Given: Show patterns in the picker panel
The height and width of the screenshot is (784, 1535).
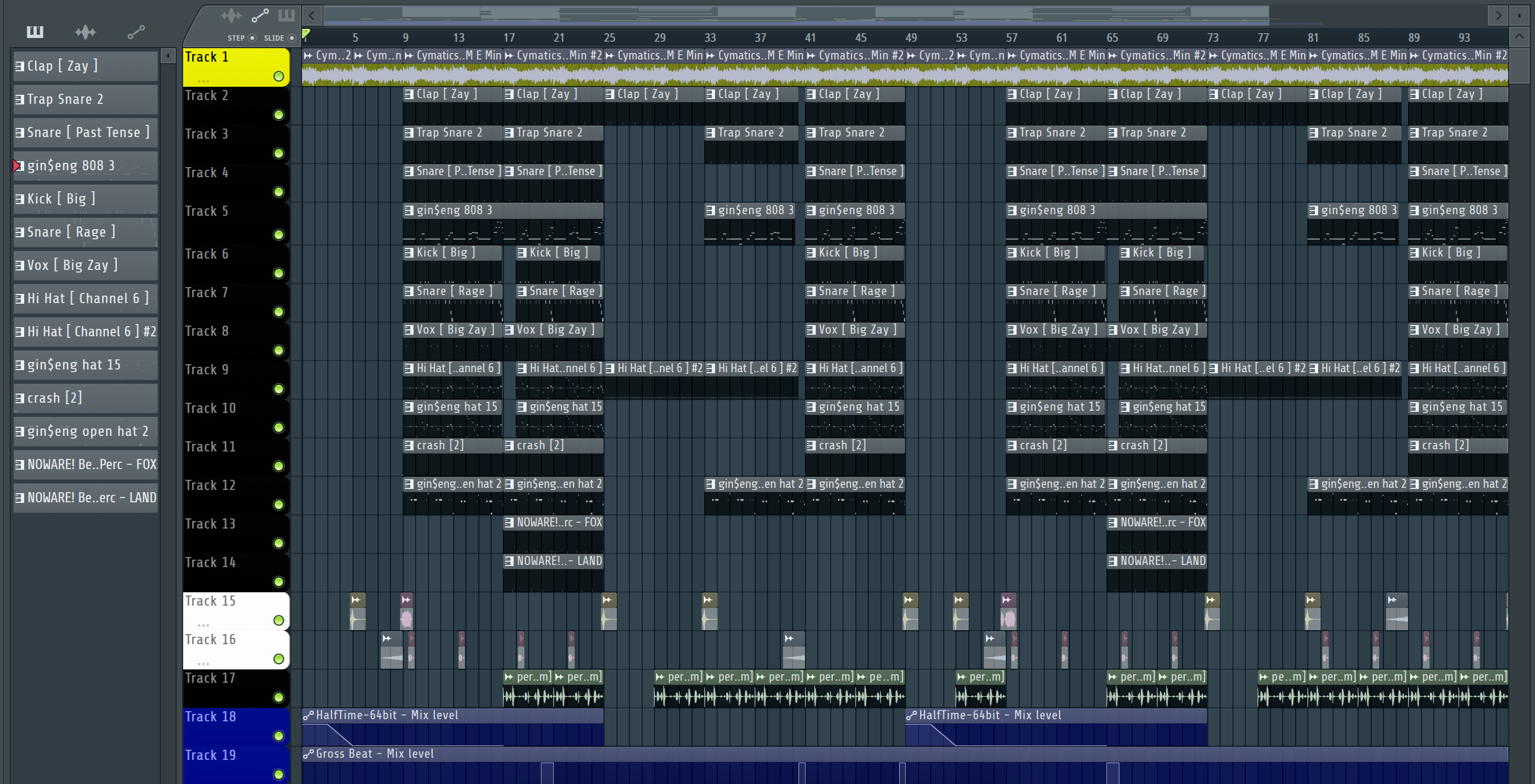Looking at the screenshot, I should click(x=35, y=32).
